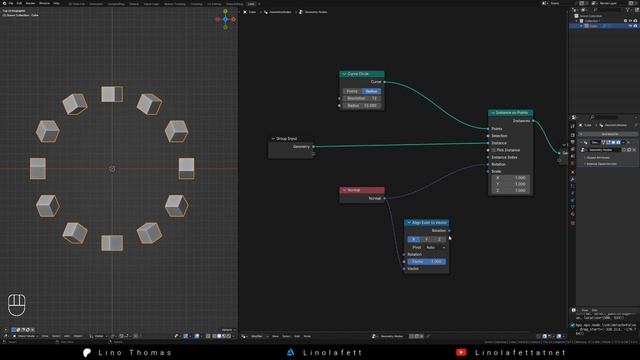Click the Blender logo in the menu bar

tap(4, 3)
